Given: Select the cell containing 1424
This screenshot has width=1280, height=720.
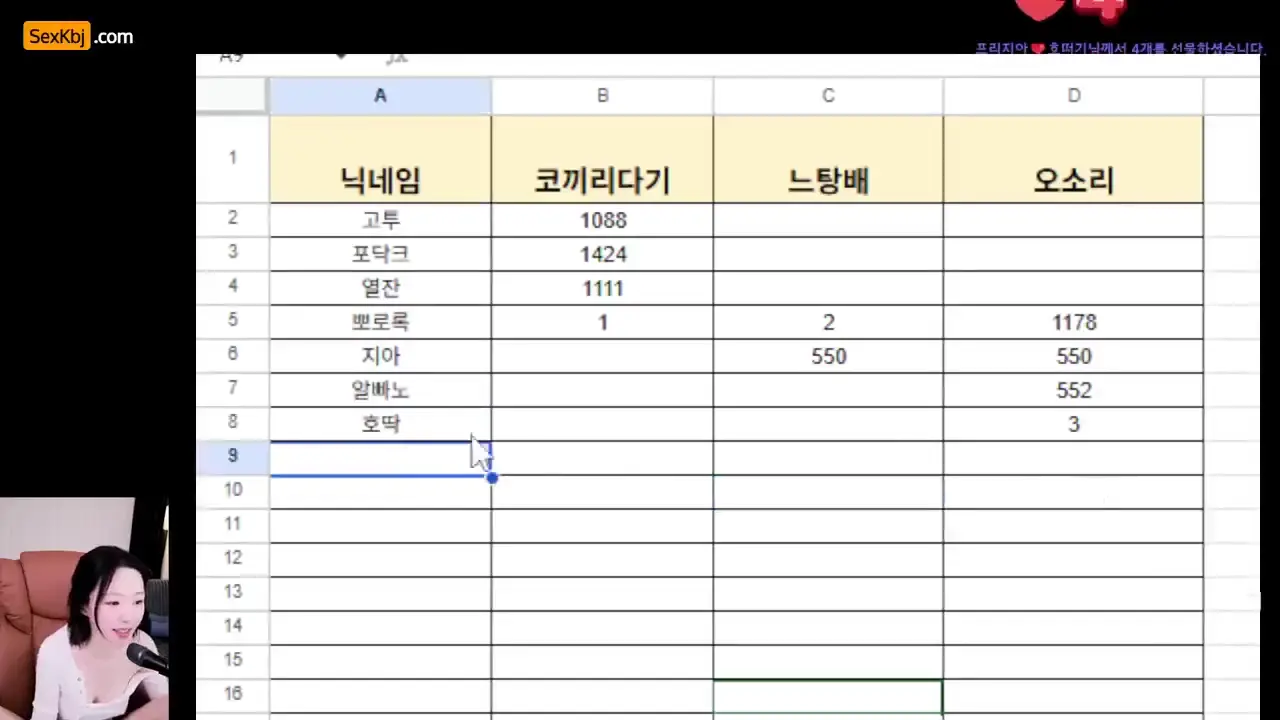Looking at the screenshot, I should tap(602, 254).
